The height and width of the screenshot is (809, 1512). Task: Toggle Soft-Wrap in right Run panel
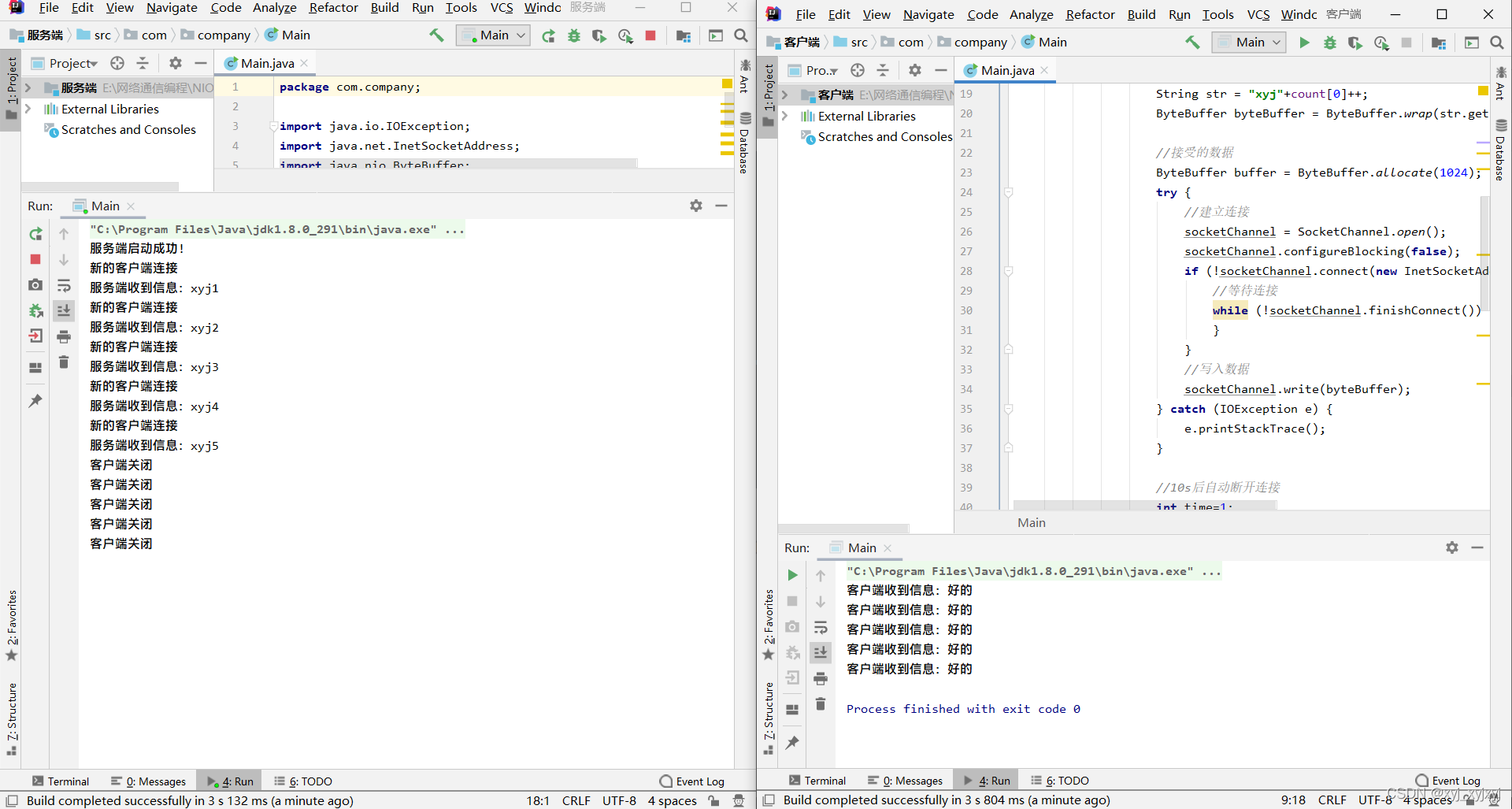[821, 627]
